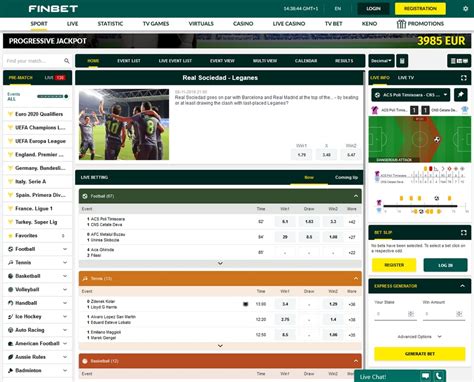
Task: Click the Aussie Rules ball icon
Action: [x=10, y=357]
